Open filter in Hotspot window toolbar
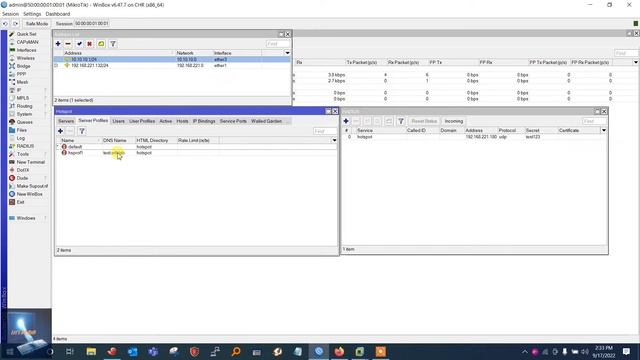 pos(82,131)
